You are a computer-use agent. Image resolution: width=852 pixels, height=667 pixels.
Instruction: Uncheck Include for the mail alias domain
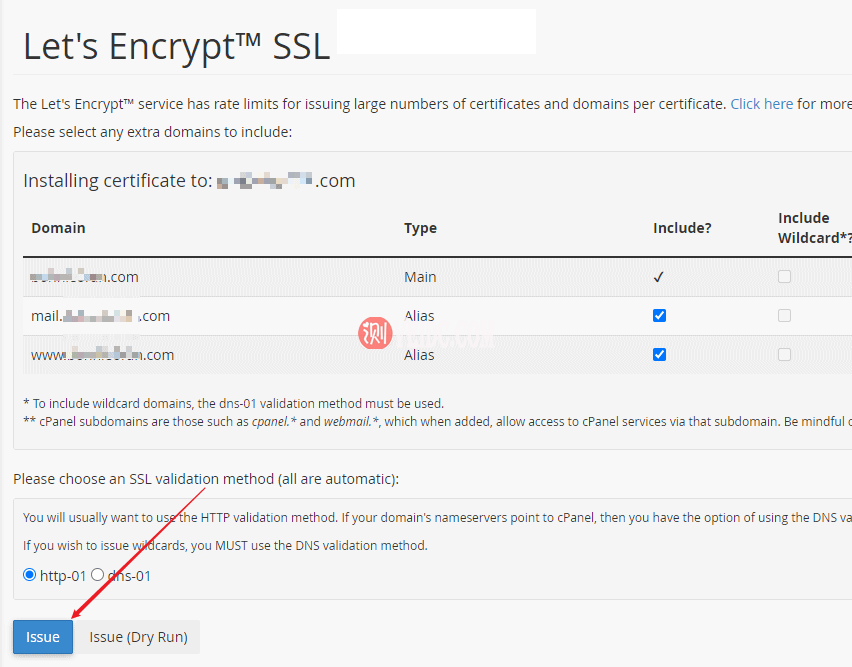(x=659, y=315)
